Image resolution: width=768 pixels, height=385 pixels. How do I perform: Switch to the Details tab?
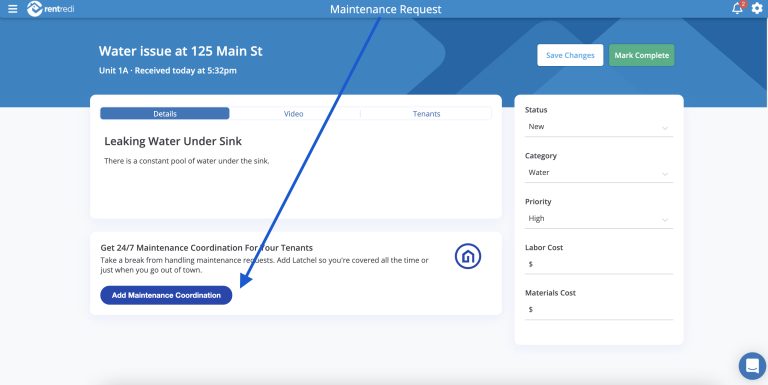[165, 114]
